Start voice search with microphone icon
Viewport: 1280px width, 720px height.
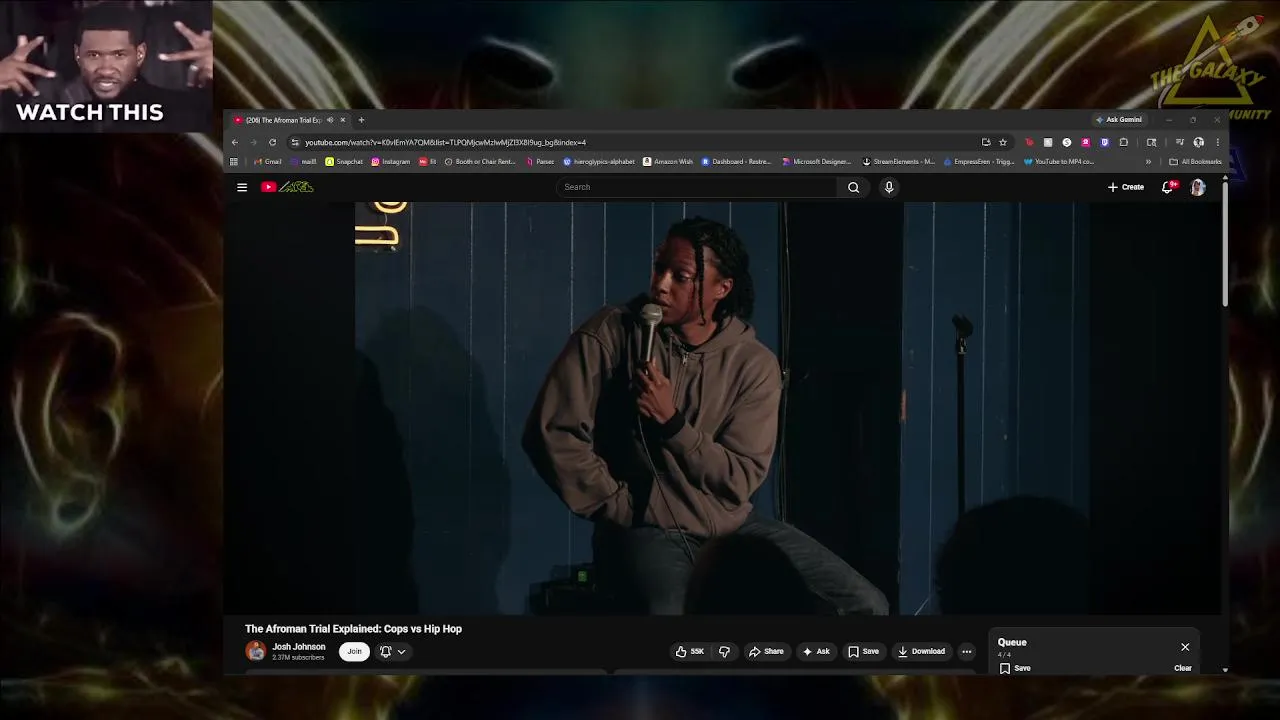tap(889, 187)
